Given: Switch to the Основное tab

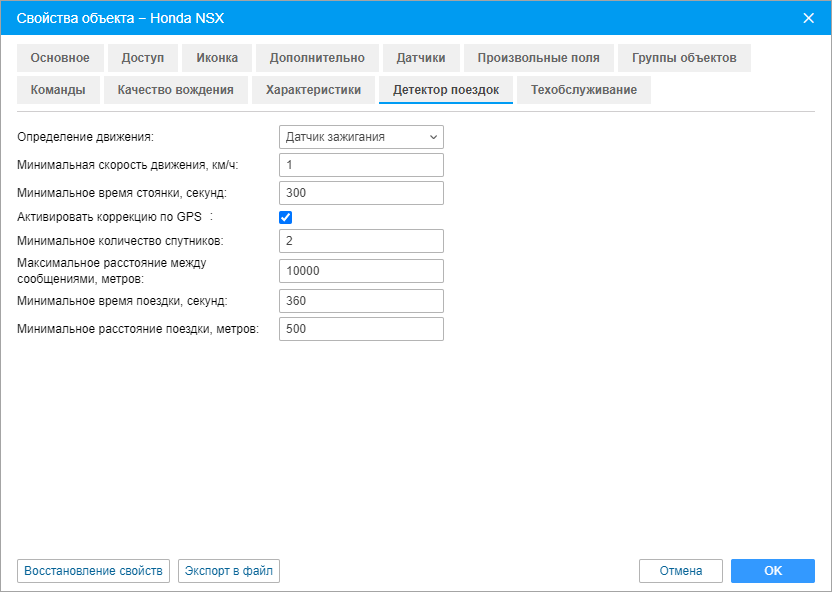Looking at the screenshot, I should click(x=60, y=58).
